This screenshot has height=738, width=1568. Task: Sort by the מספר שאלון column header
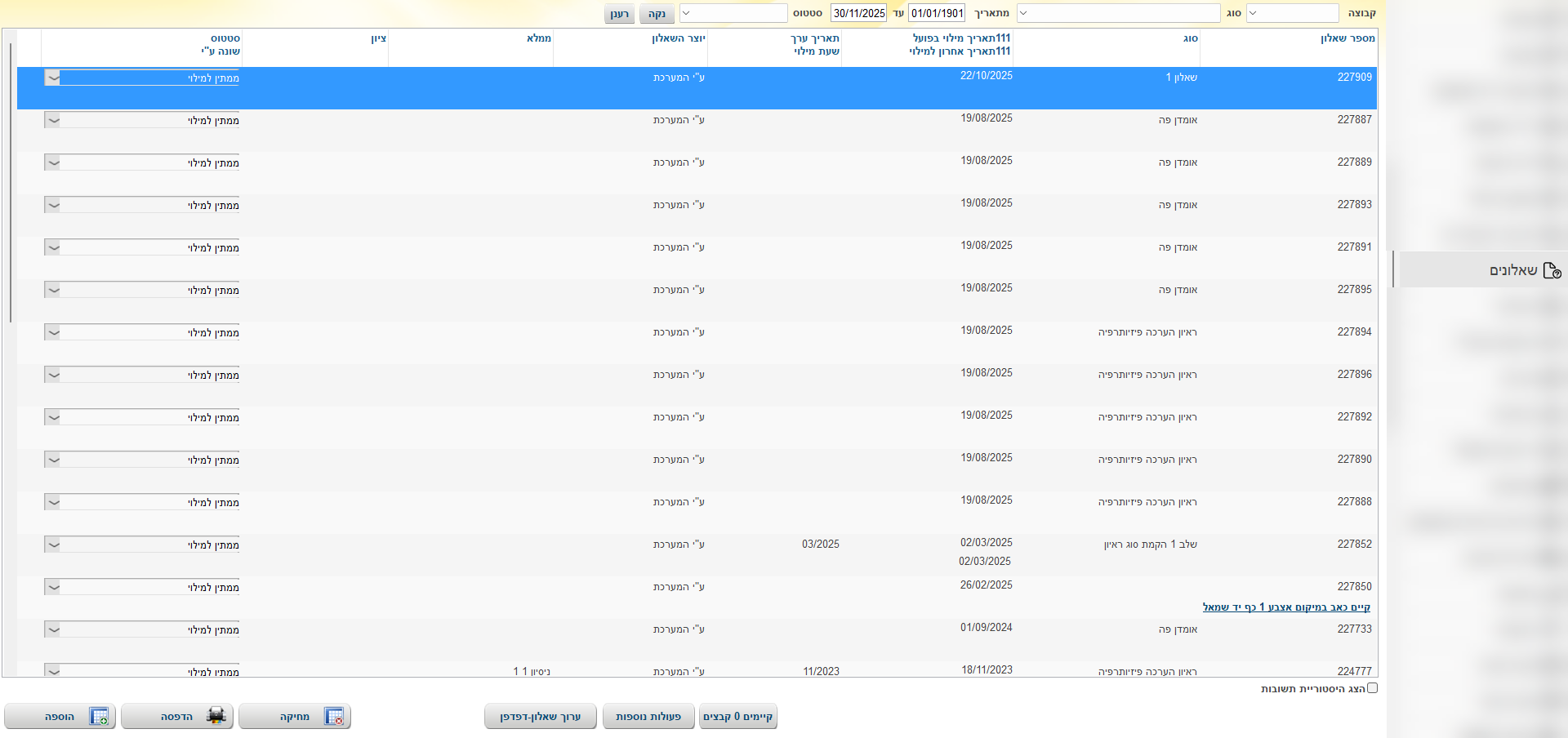[x=1347, y=38]
